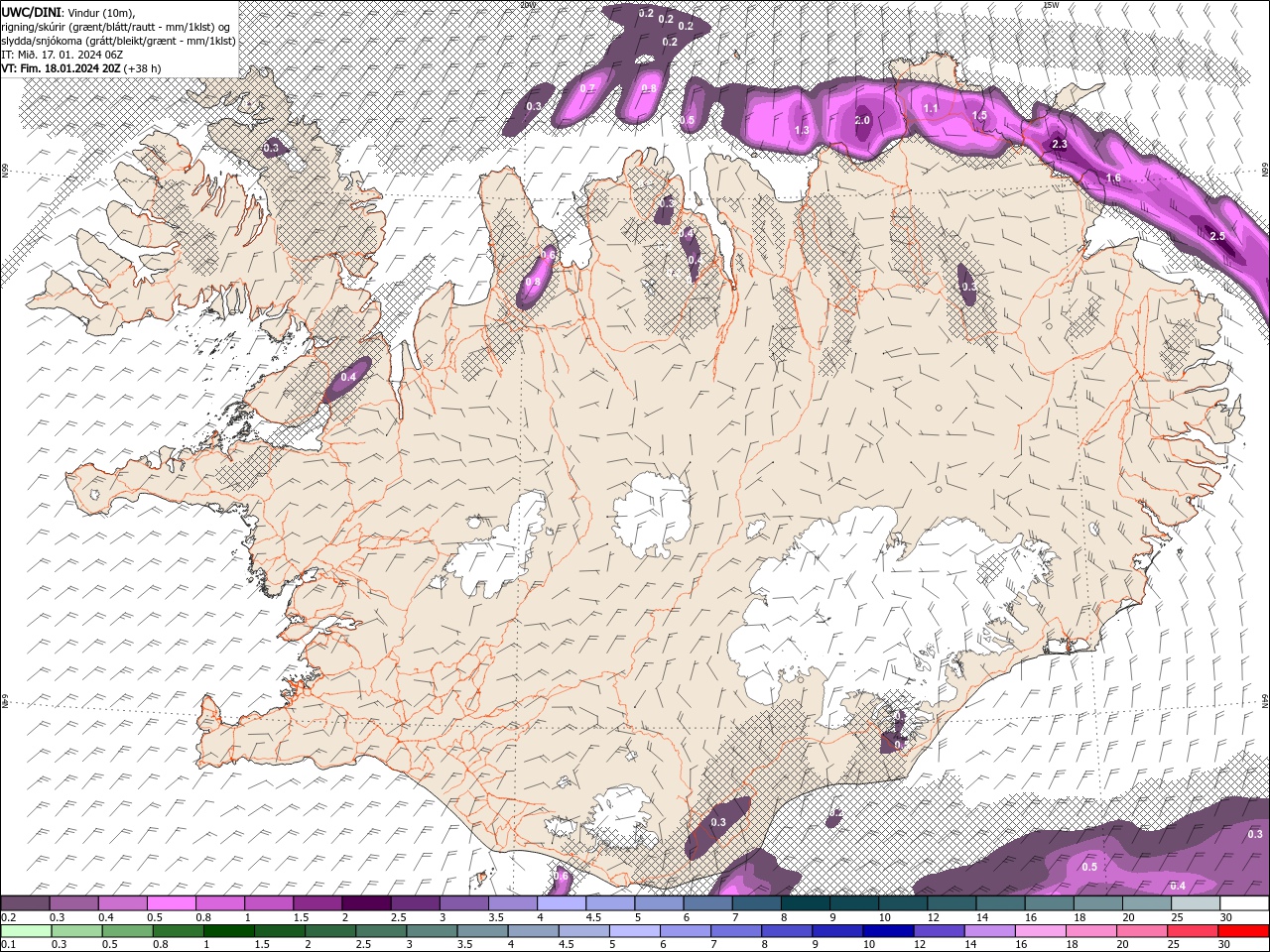Click the '0.4' label in the upper legend row
1270x952 pixels.
pos(105,917)
